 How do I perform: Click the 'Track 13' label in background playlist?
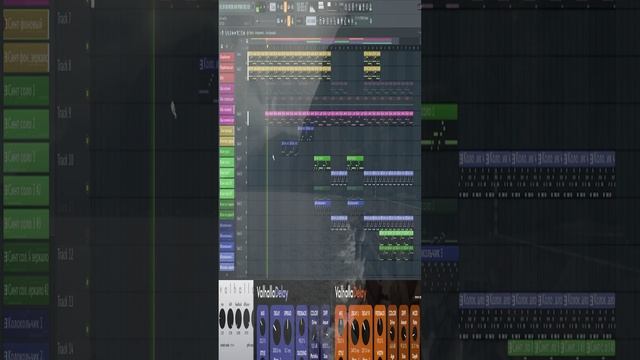click(x=65, y=302)
